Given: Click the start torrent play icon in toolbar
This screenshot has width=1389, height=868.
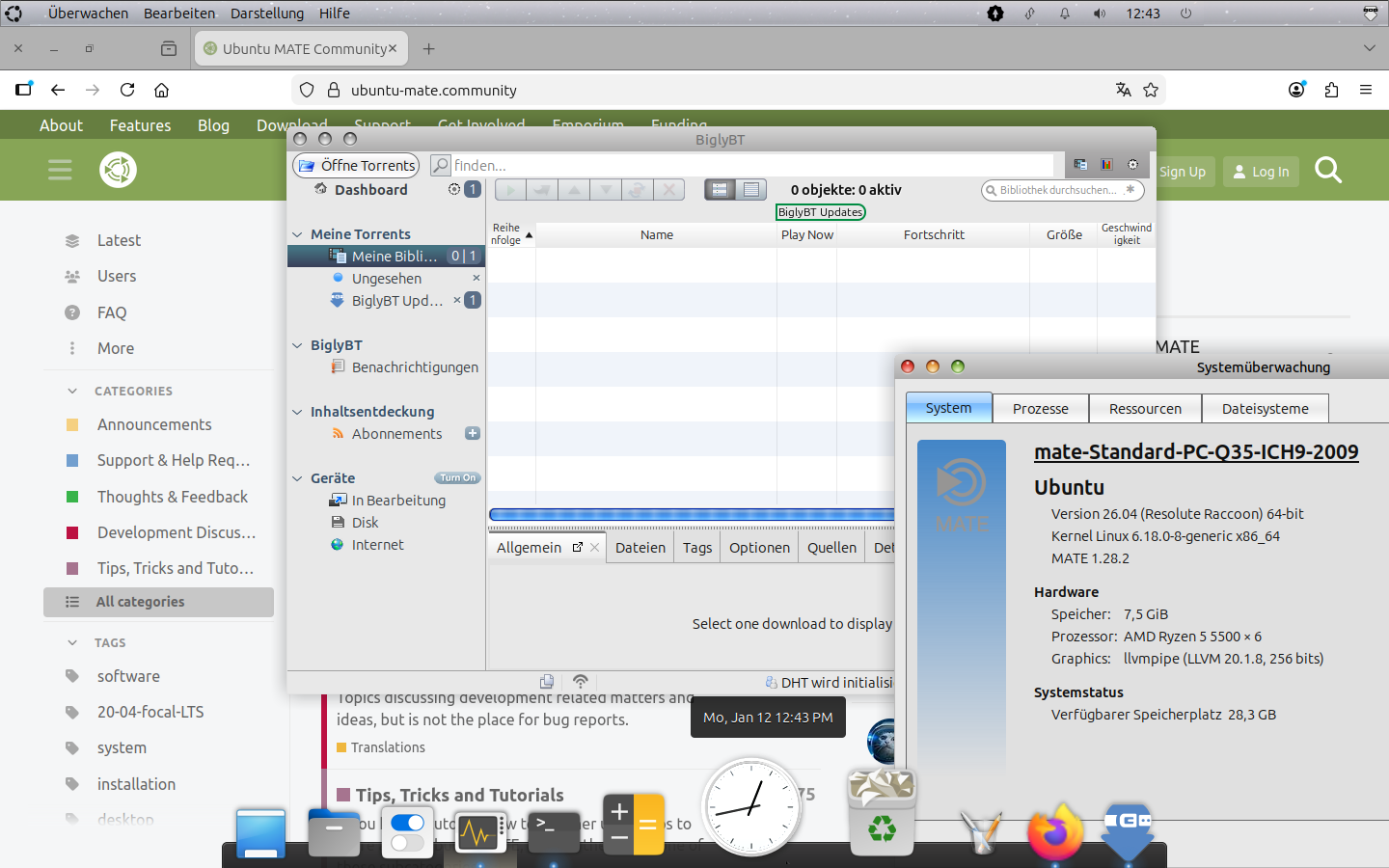Looking at the screenshot, I should click(510, 190).
